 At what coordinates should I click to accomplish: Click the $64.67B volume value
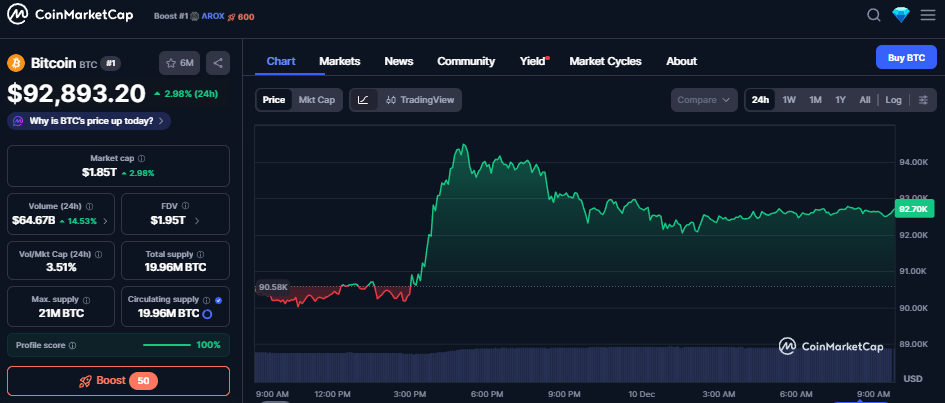[33, 221]
